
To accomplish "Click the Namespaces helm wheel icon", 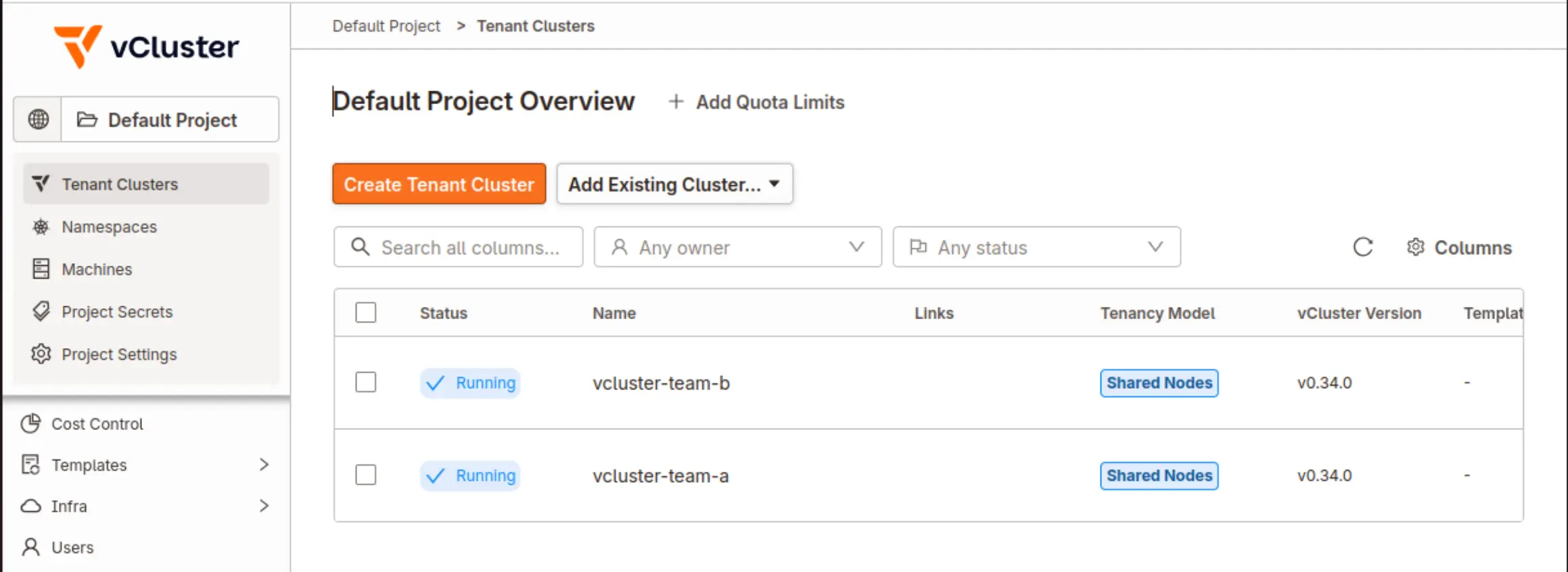I will pyautogui.click(x=41, y=227).
